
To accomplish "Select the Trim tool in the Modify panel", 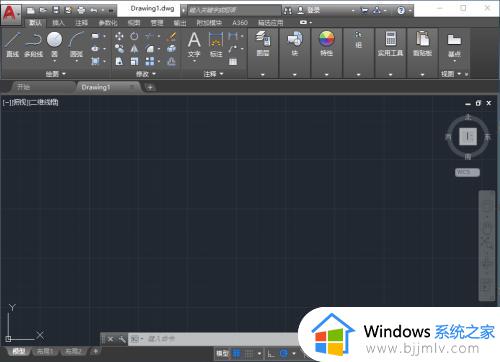I will pos(150,36).
